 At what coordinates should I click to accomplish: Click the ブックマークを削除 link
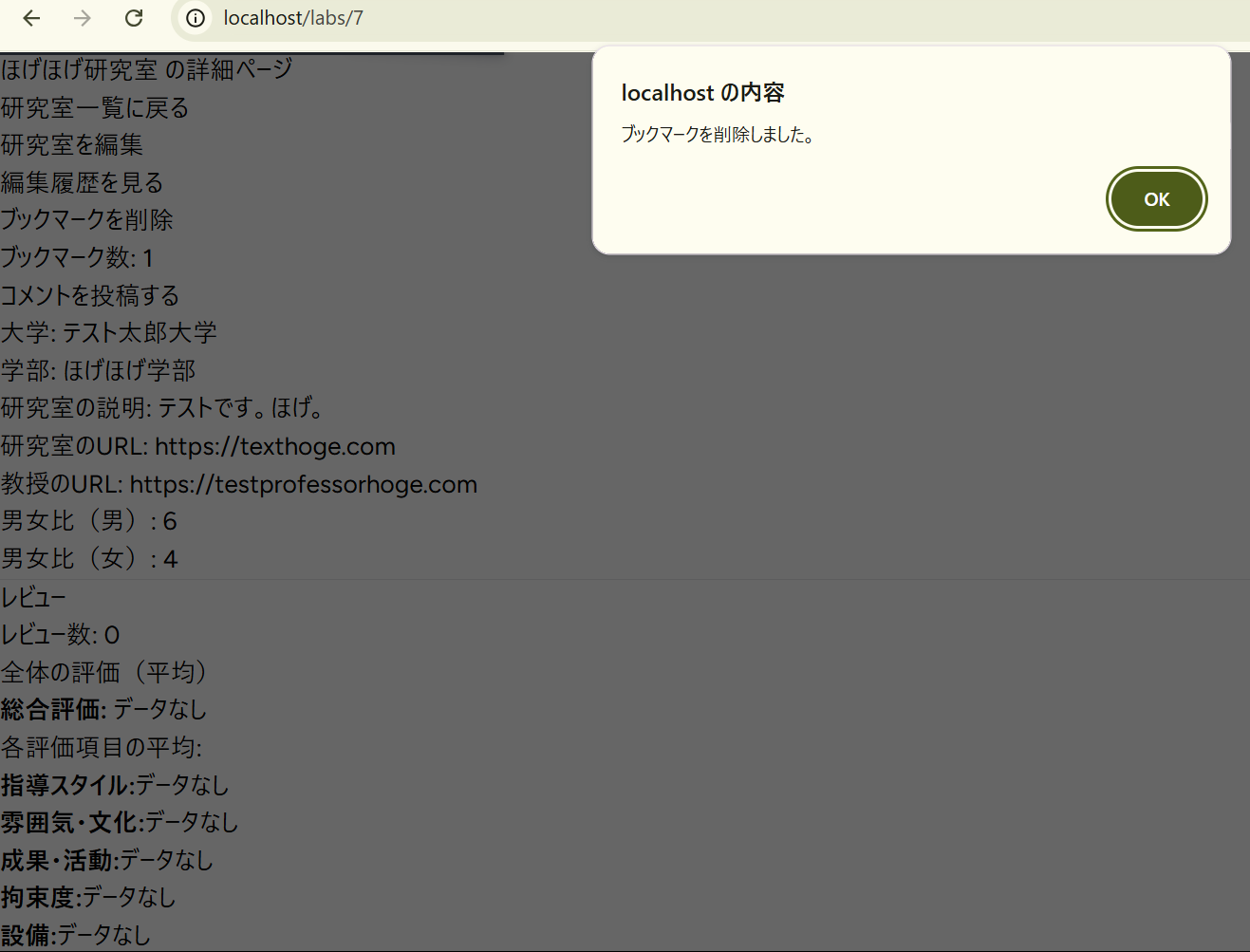87,220
